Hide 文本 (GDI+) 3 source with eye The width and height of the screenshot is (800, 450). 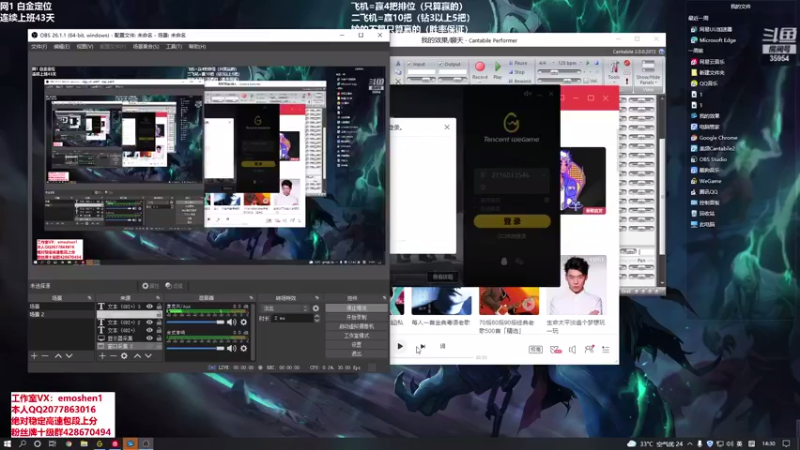click(x=149, y=306)
